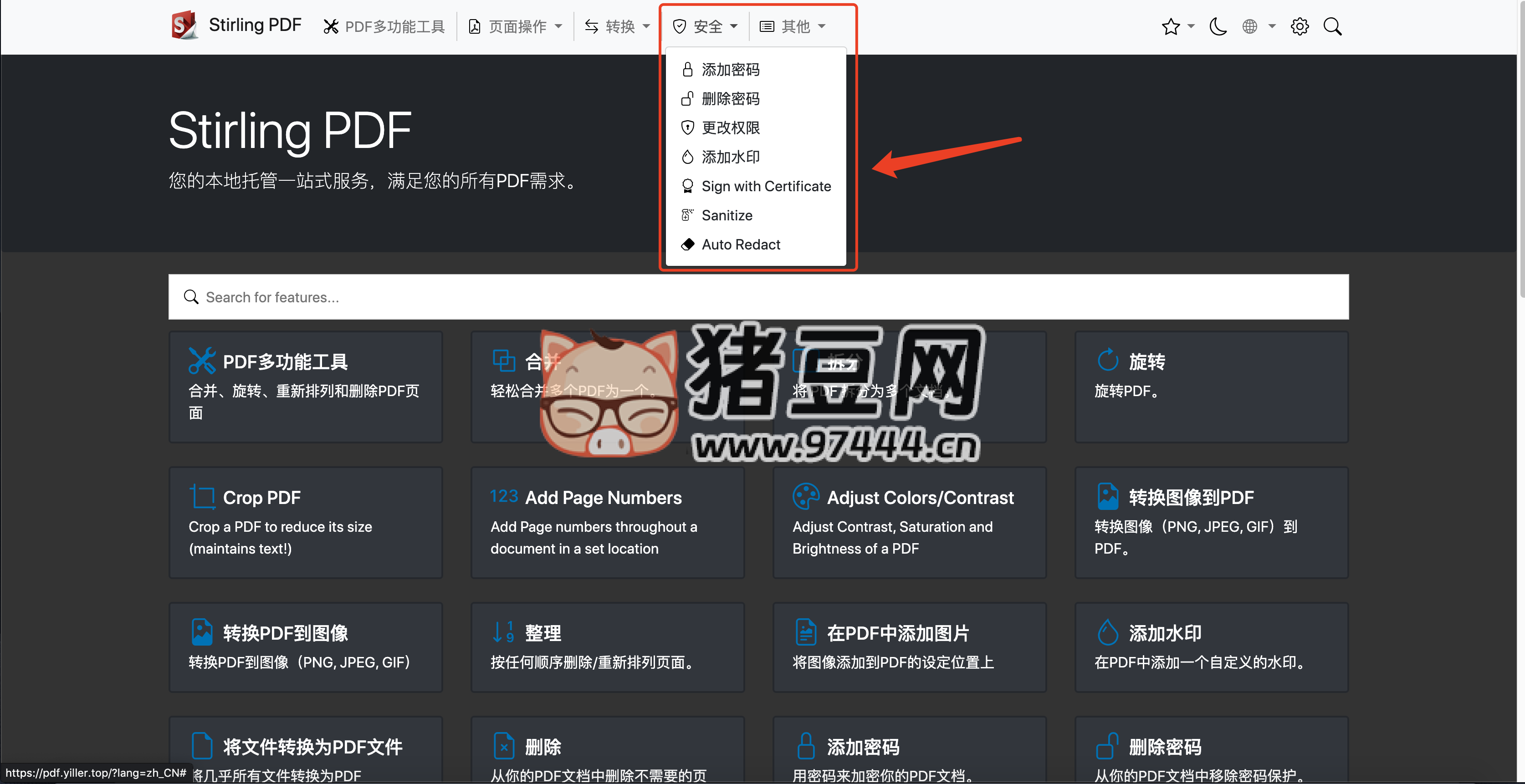Click the Sanitize menu item
Viewport: 1525px width, 784px height.
pos(727,215)
